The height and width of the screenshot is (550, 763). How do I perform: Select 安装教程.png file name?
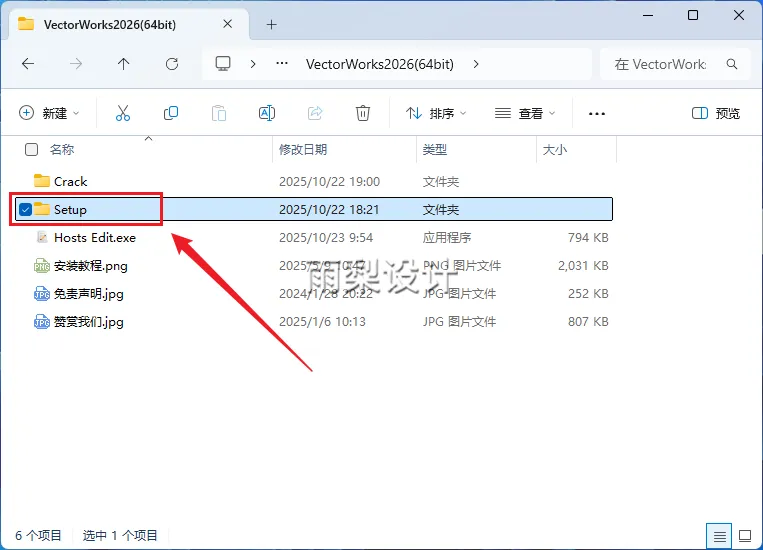click(x=91, y=266)
